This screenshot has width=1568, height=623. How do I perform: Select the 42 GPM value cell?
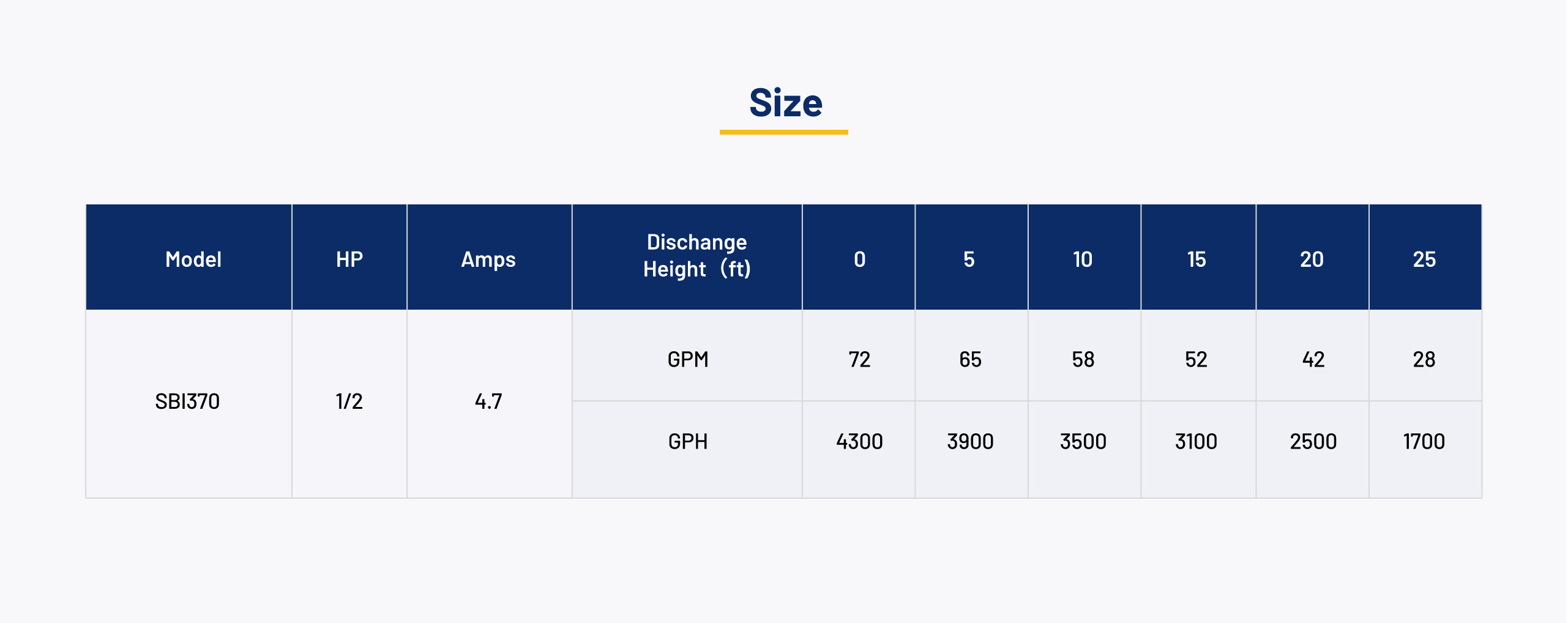(x=1313, y=359)
